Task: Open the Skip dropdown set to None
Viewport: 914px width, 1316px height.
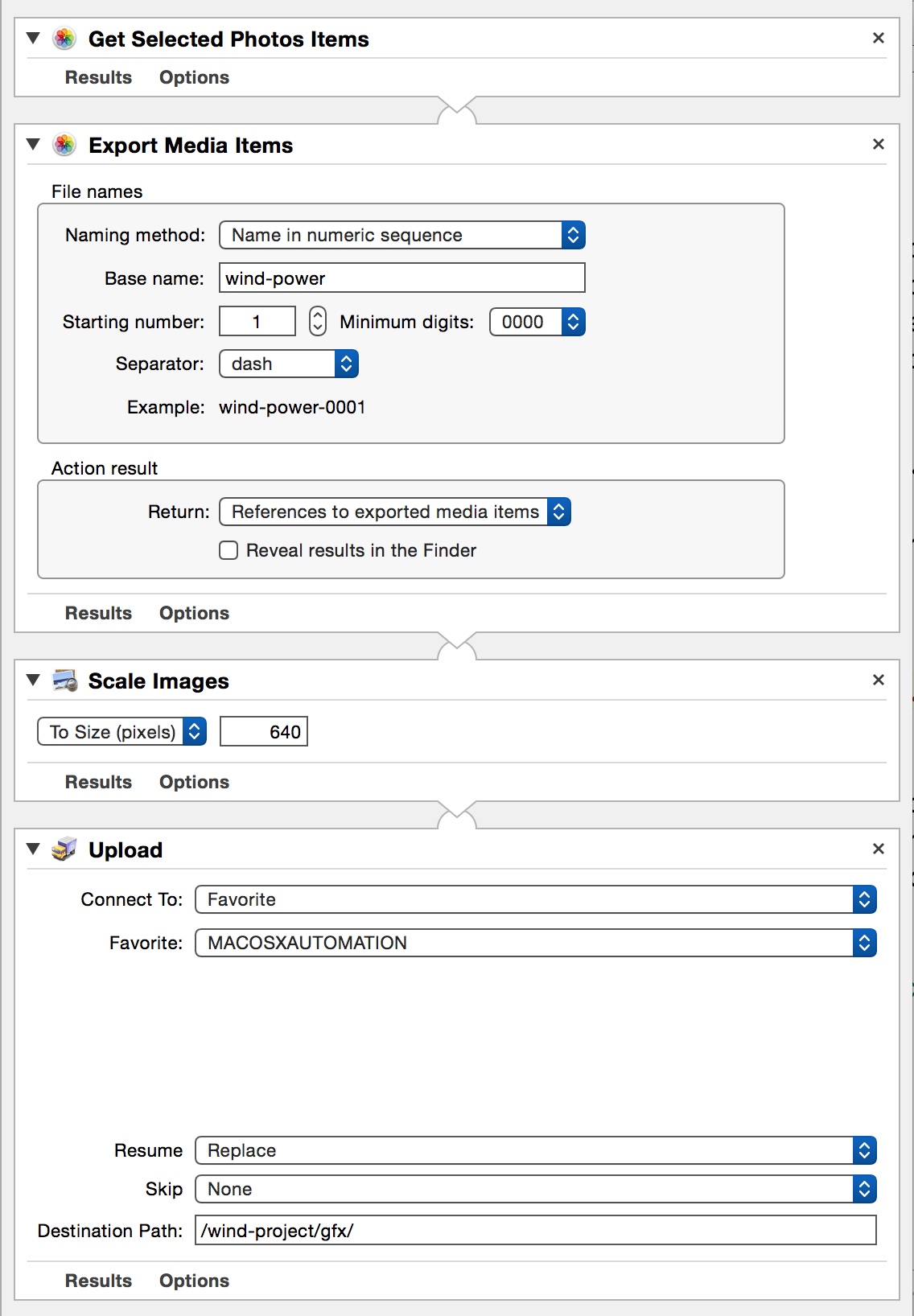Action: 536,1189
